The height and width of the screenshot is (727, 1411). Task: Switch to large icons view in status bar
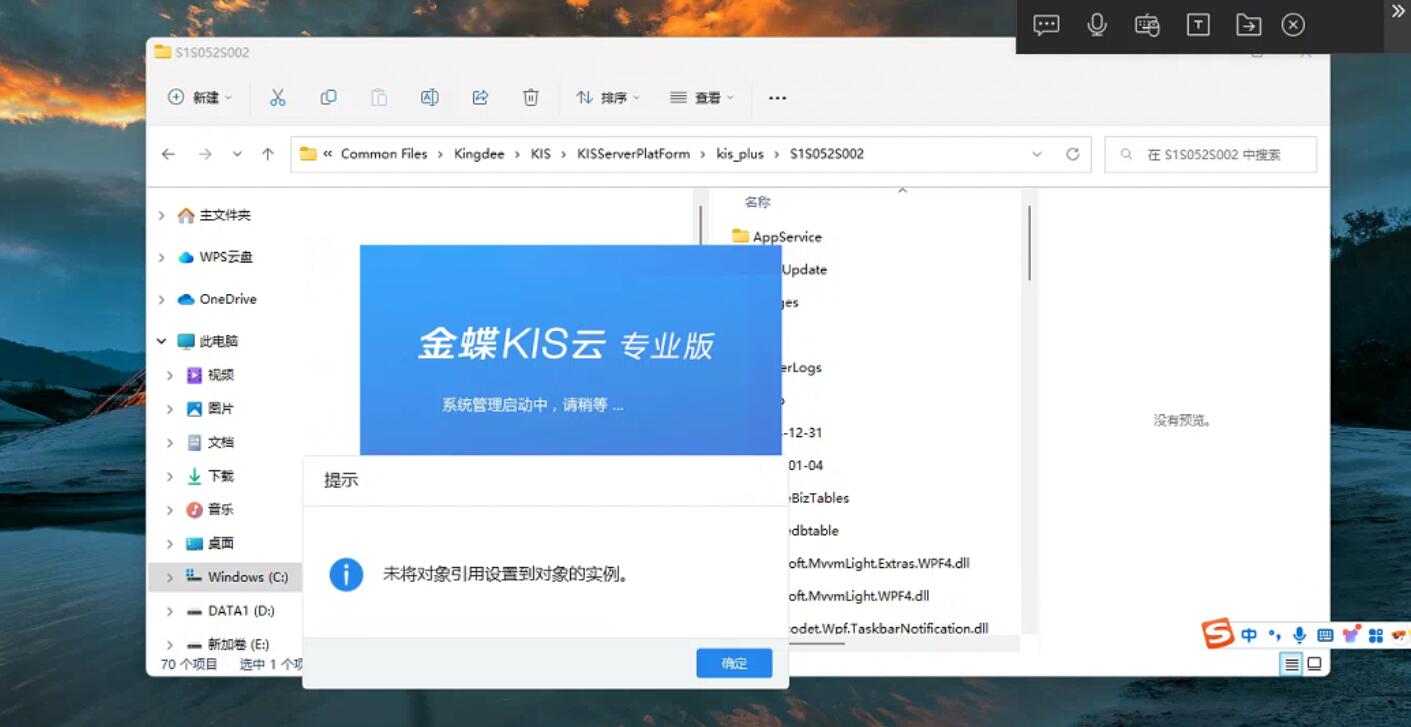click(1314, 664)
